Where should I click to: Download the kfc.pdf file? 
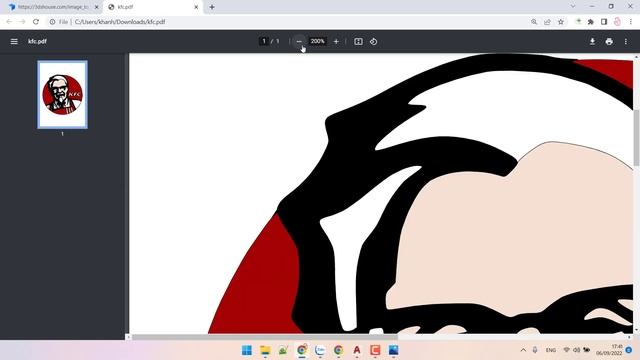[592, 41]
